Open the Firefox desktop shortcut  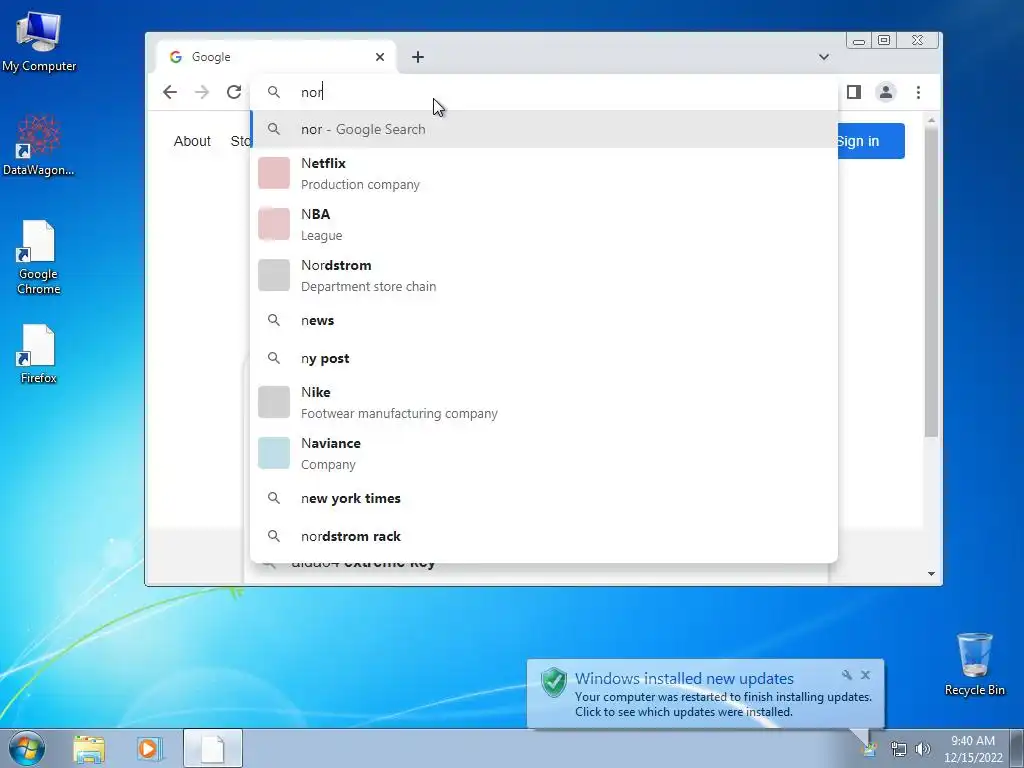click(39, 354)
